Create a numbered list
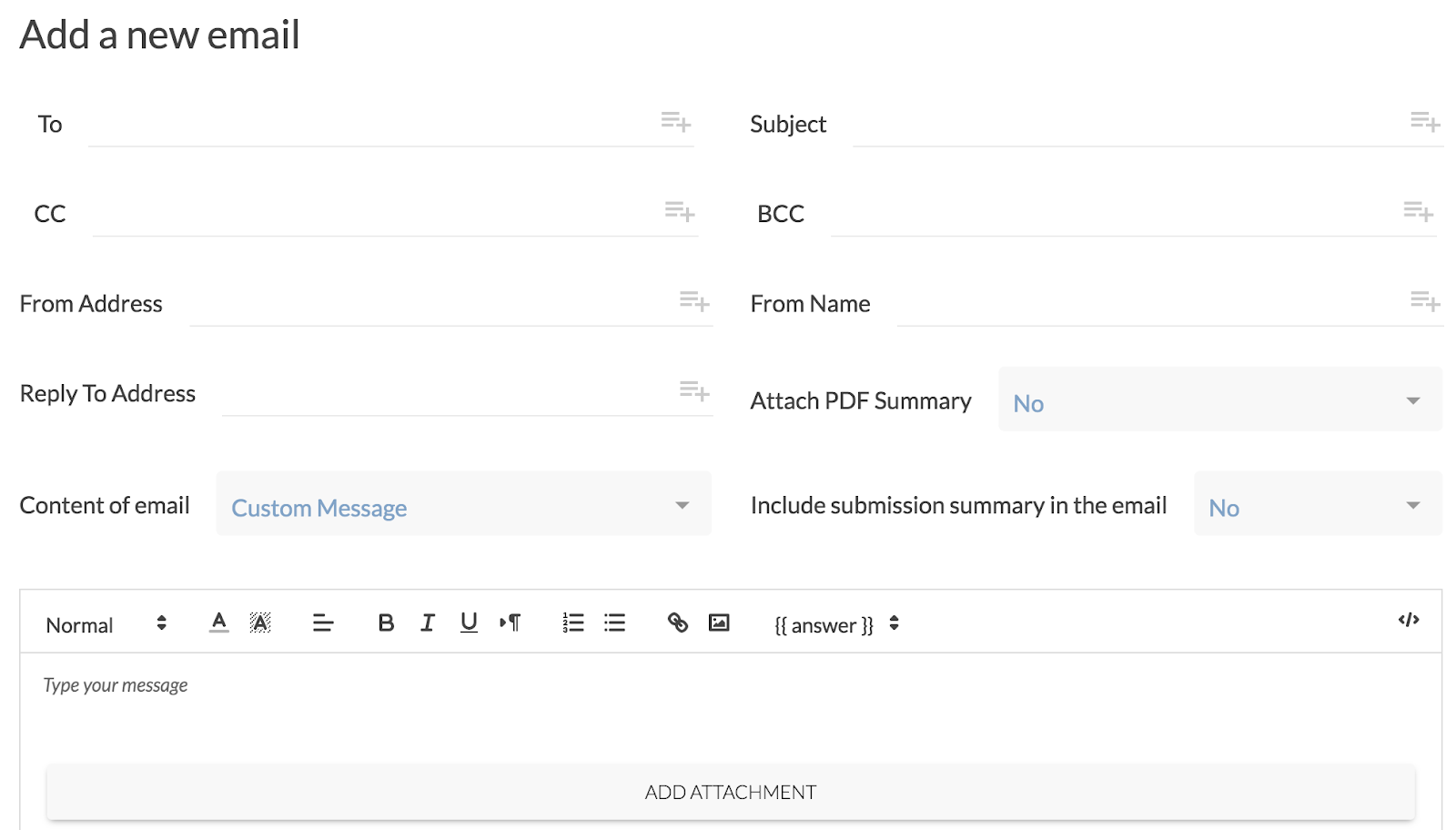 pos(573,622)
